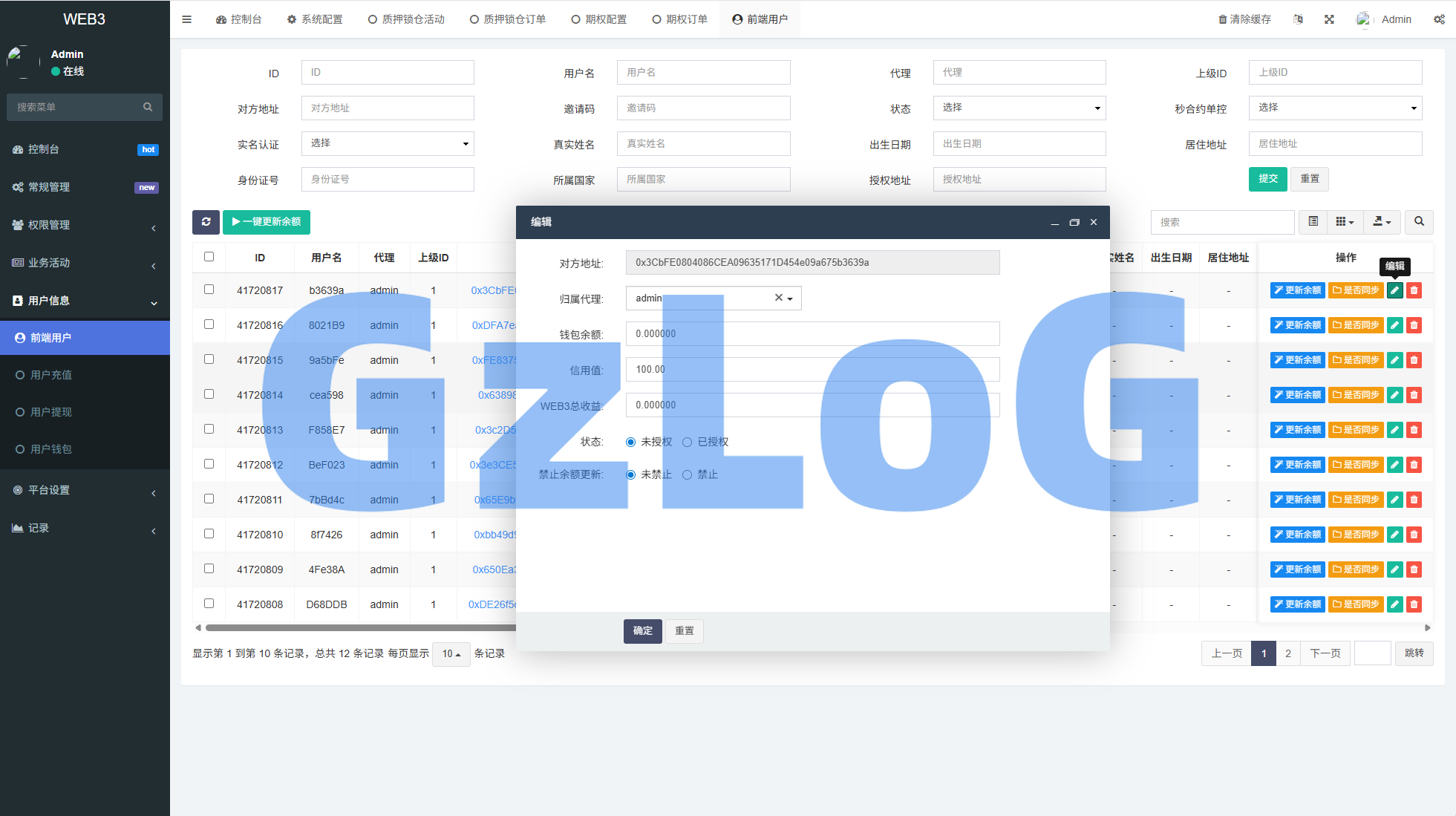Image resolution: width=1456 pixels, height=816 pixels.
Task: Open the export data icon dropdown
Action: 1381,222
